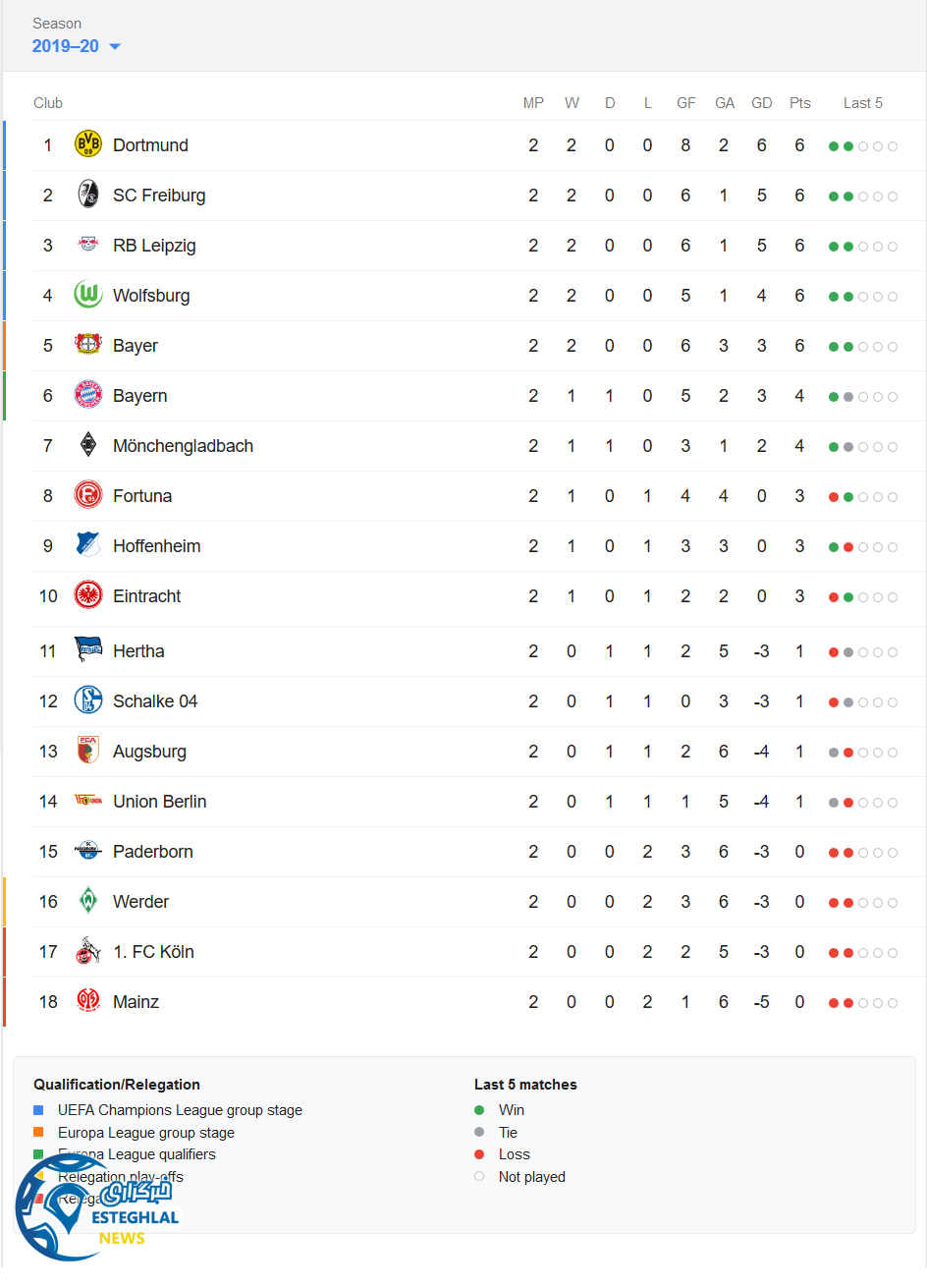Click the green Win legend dot
Screen dimensions: 927x1288
coord(479,1110)
